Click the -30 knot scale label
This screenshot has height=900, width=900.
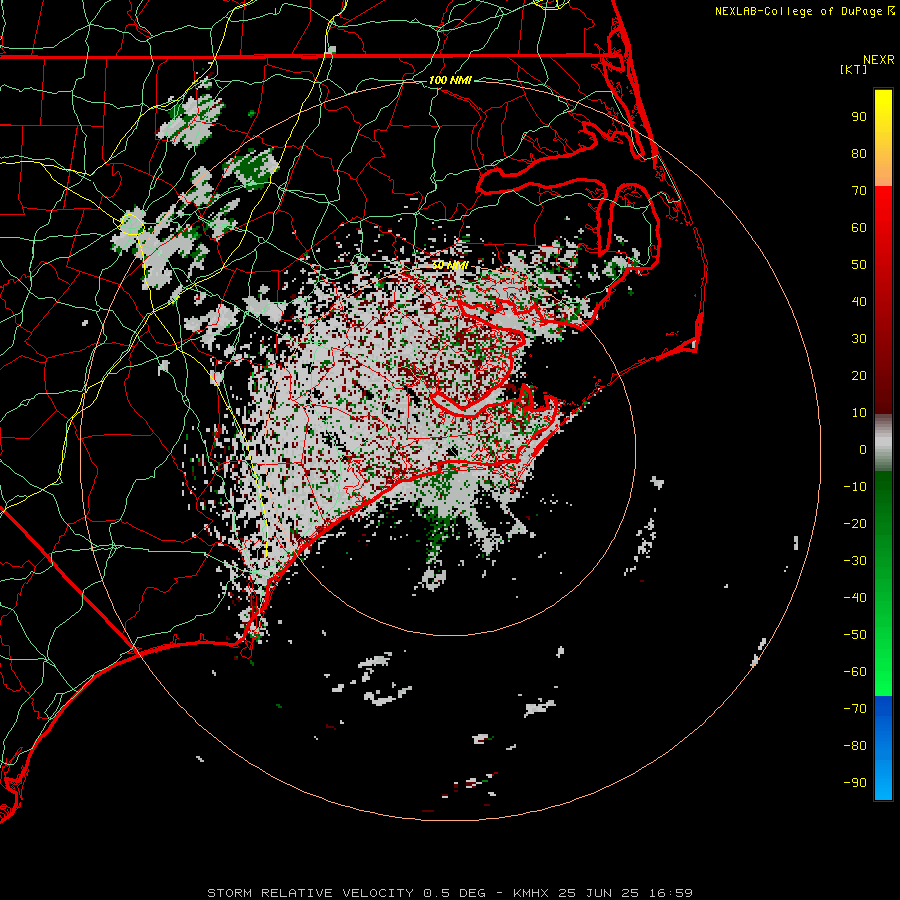(x=855, y=561)
